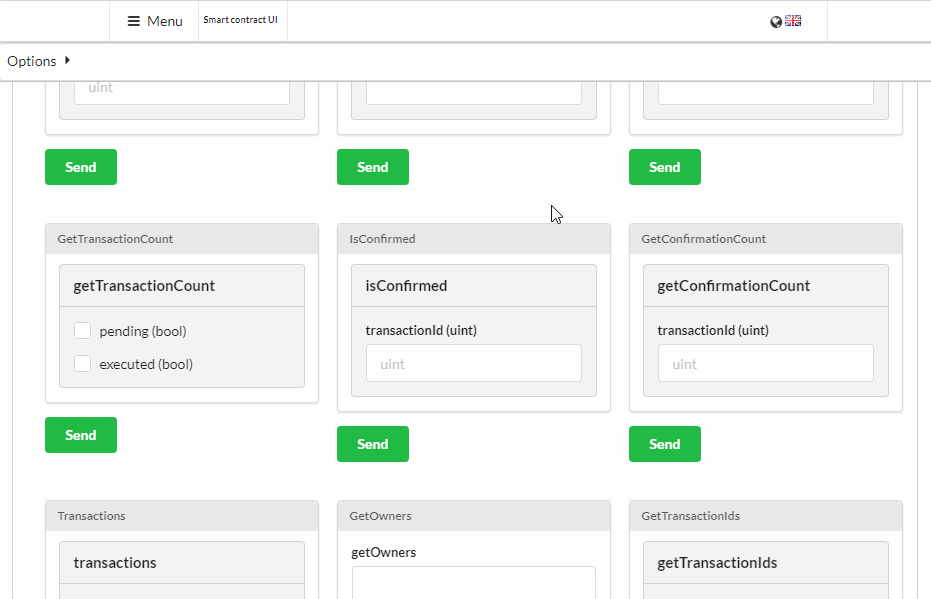Click the GetTransactionCount card header
The width and height of the screenshot is (931, 599).
coord(182,239)
